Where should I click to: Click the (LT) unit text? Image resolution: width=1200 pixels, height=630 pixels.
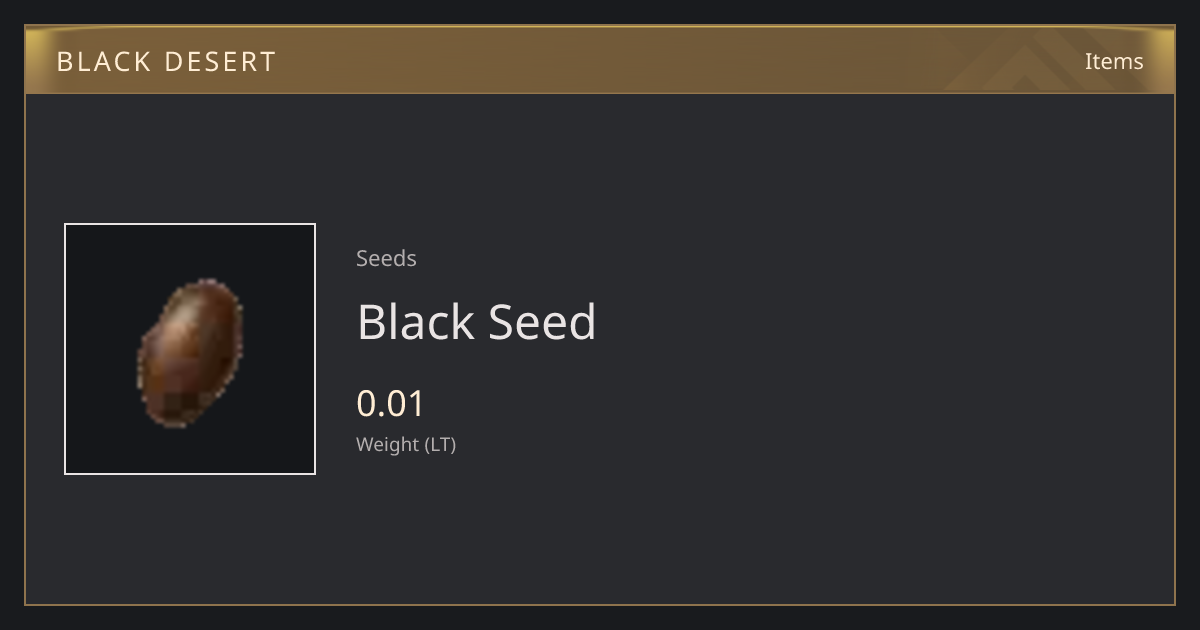point(441,444)
